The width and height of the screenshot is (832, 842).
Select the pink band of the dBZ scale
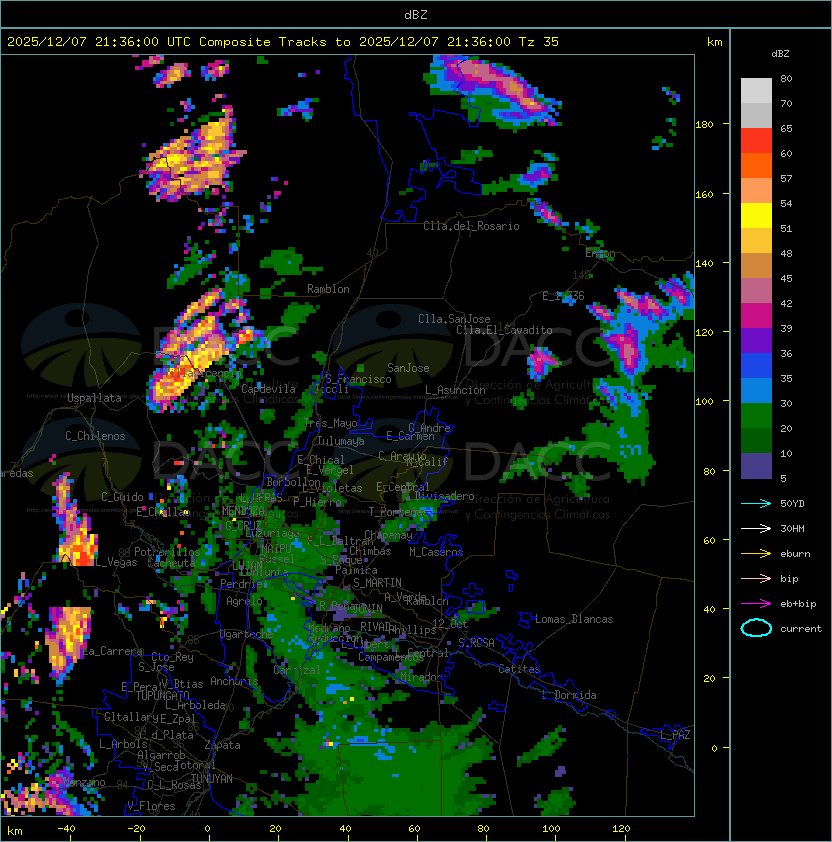(x=756, y=291)
